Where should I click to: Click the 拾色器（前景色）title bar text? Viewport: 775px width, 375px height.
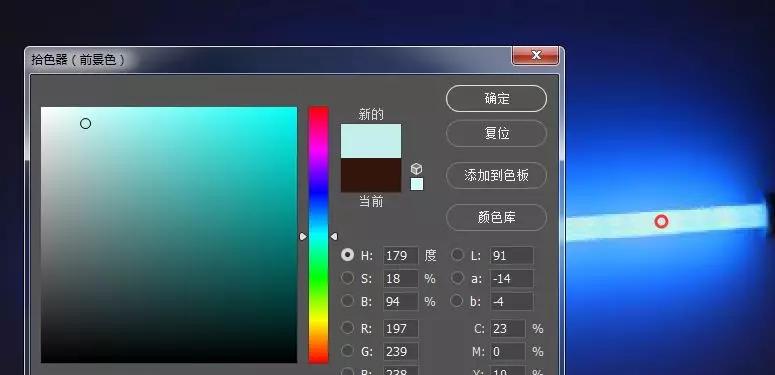point(78,60)
